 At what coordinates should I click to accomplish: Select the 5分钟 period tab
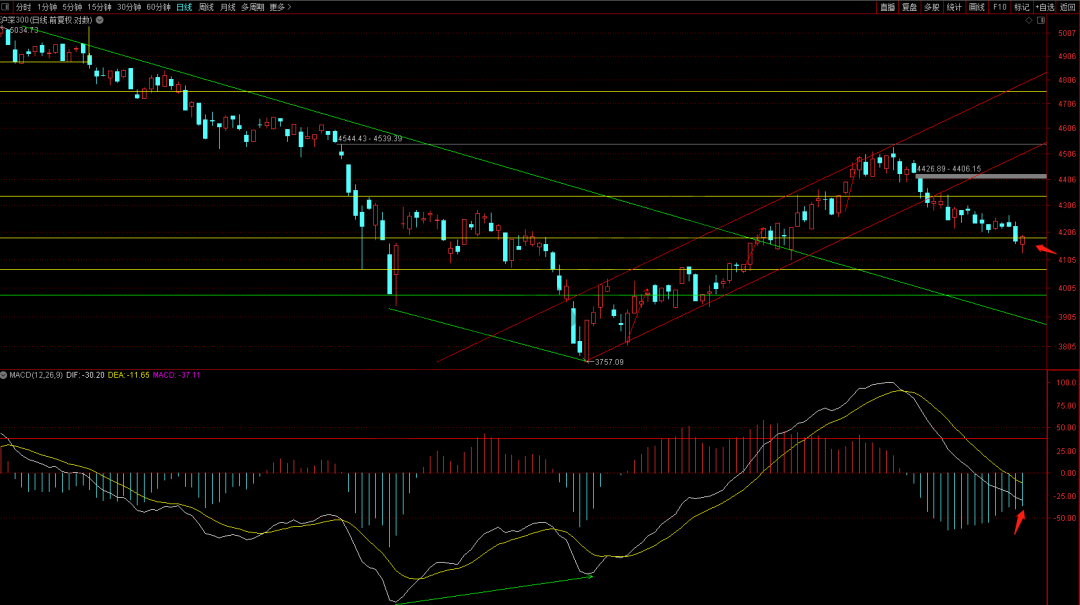point(72,7)
